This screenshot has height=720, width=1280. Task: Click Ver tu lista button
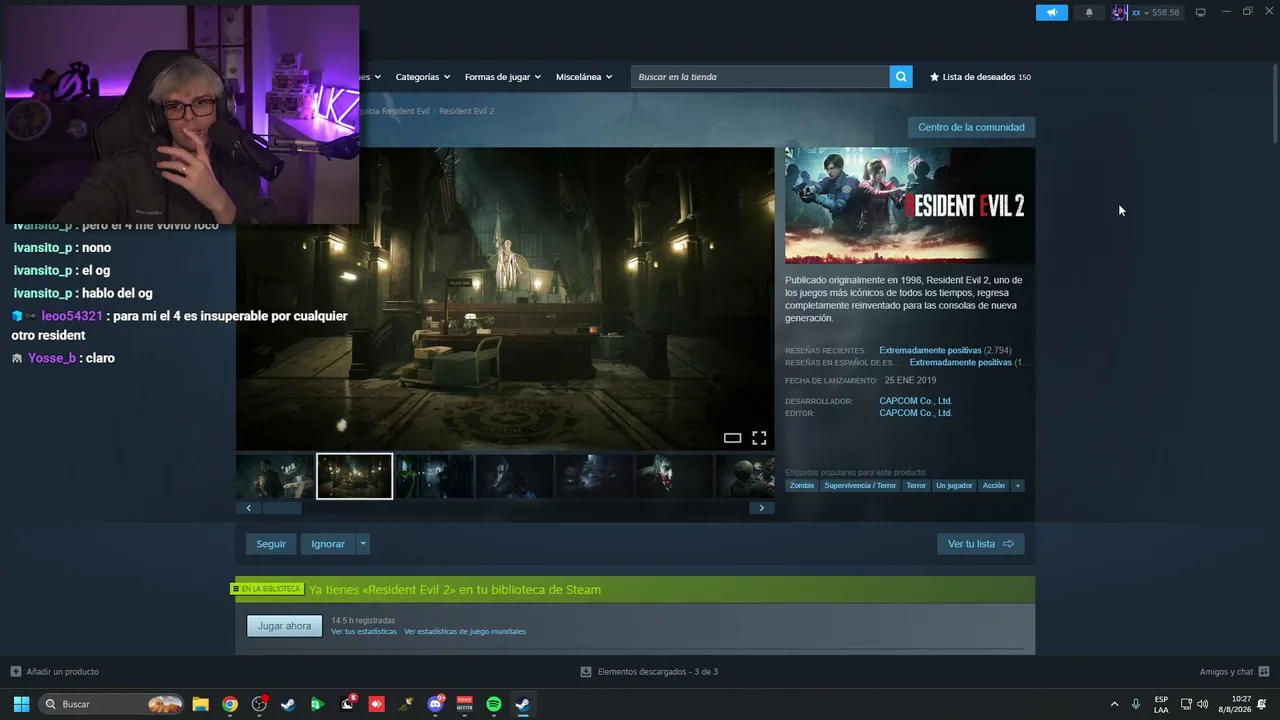point(980,544)
